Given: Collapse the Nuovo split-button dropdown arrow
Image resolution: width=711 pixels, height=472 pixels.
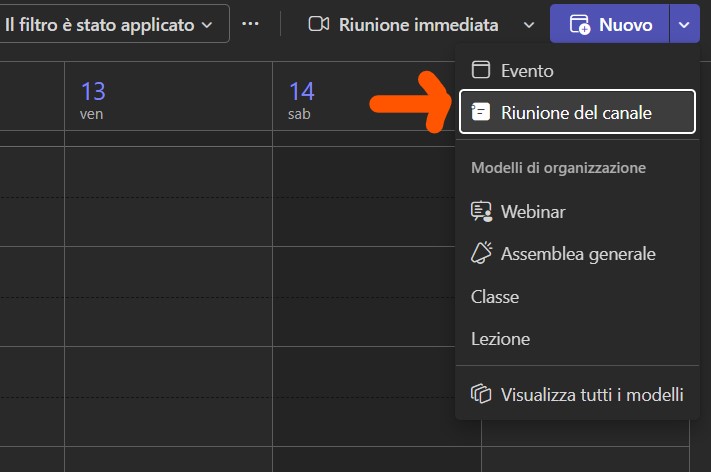Looking at the screenshot, I should coord(684,24).
